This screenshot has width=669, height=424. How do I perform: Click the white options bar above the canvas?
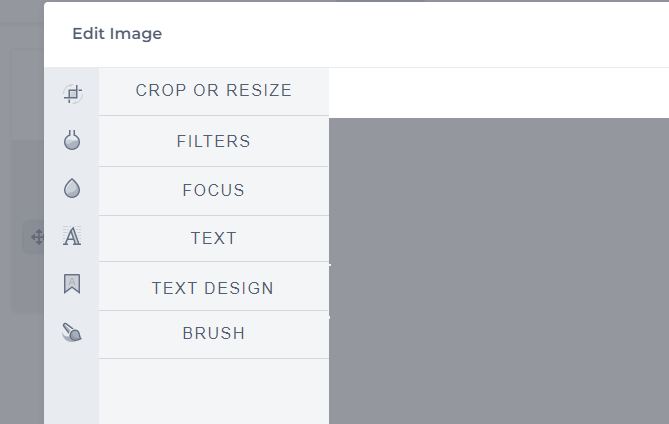pyautogui.click(x=499, y=93)
